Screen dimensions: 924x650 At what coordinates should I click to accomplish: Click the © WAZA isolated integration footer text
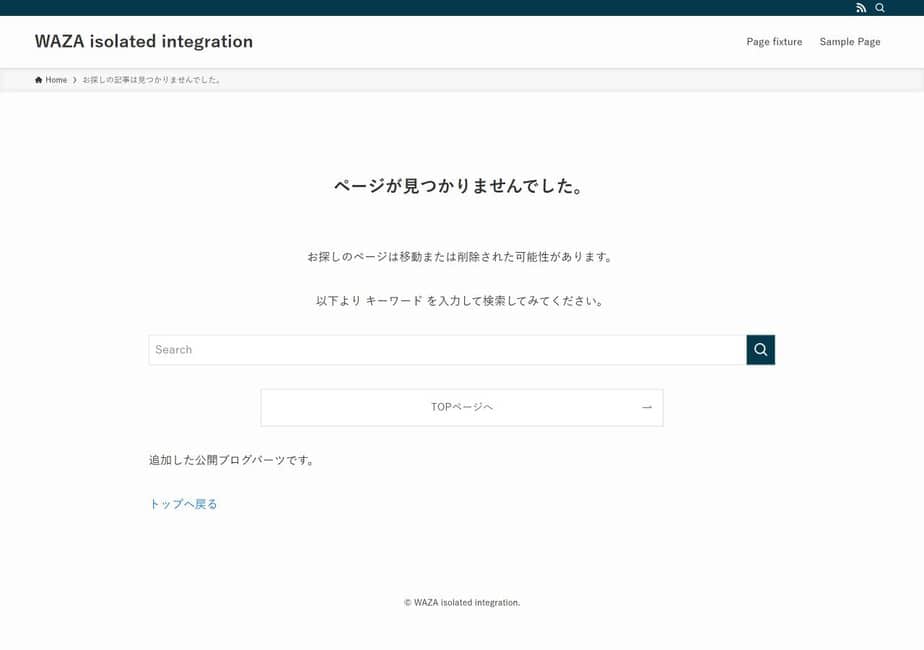coord(462,602)
